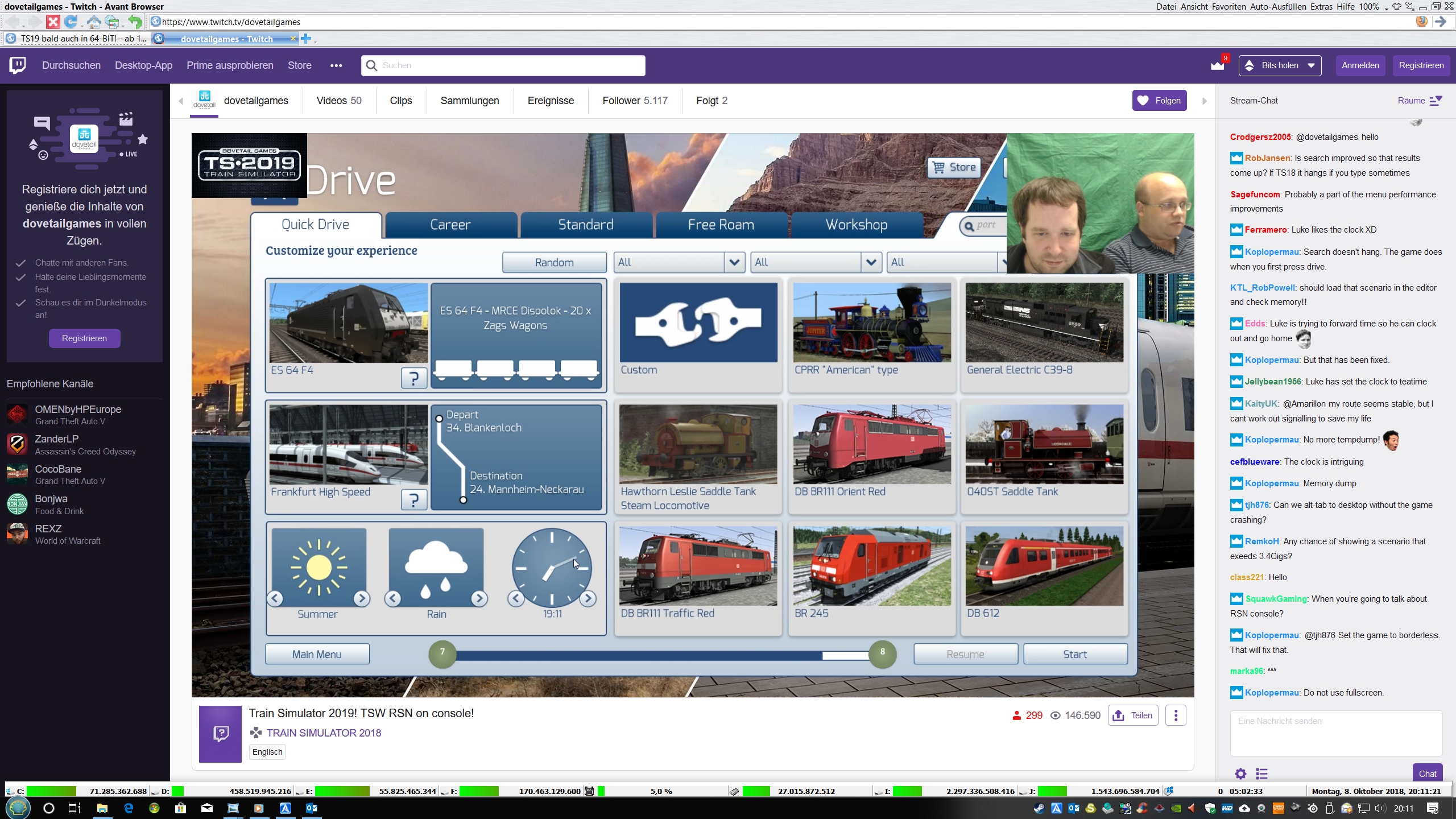Click the browser address bar URL
Image resolution: width=1456 pixels, height=819 pixels.
pyautogui.click(x=231, y=22)
